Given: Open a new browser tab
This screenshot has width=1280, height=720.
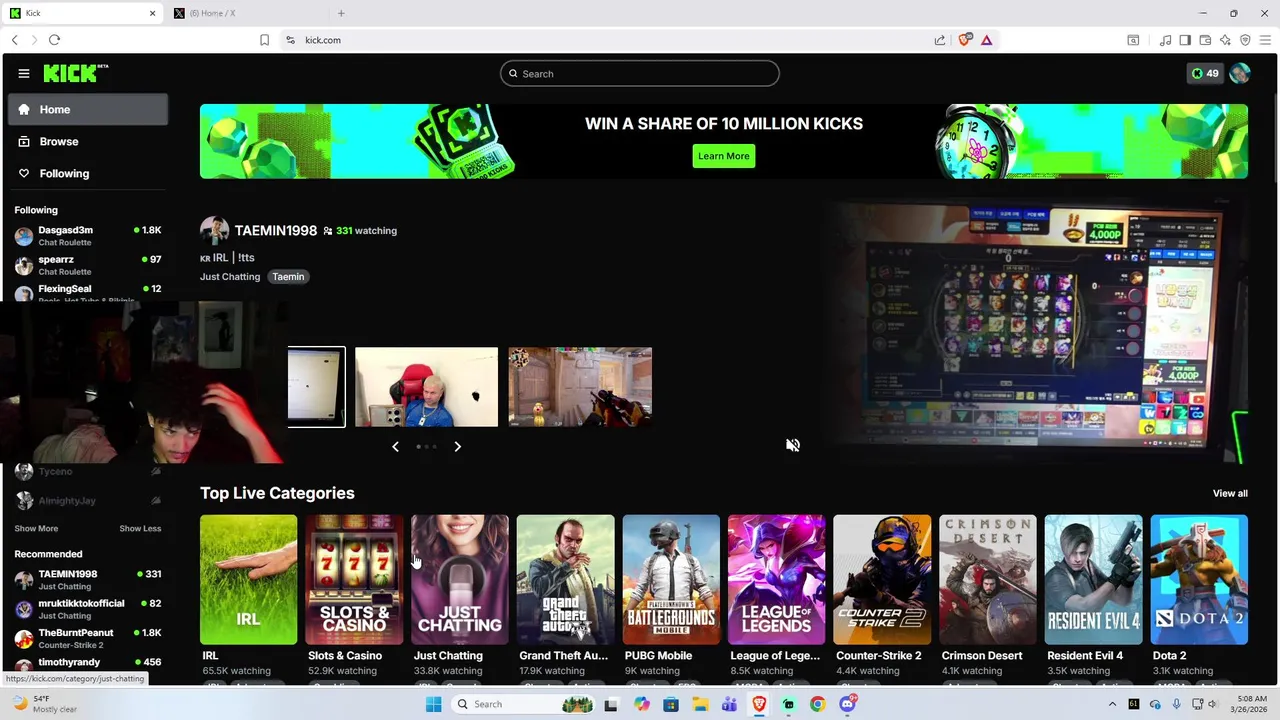Looking at the screenshot, I should (x=341, y=13).
